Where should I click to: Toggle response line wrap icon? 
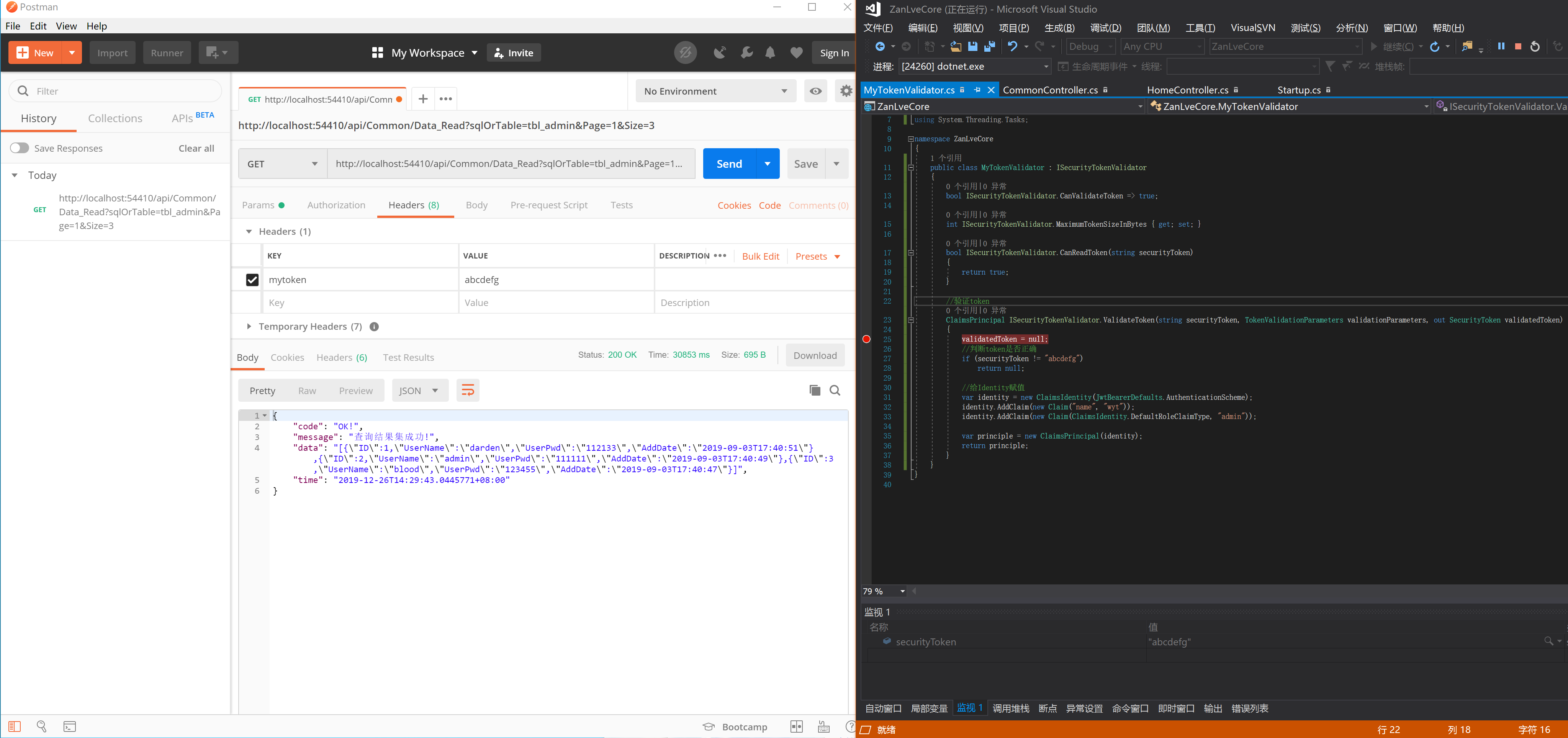point(468,390)
